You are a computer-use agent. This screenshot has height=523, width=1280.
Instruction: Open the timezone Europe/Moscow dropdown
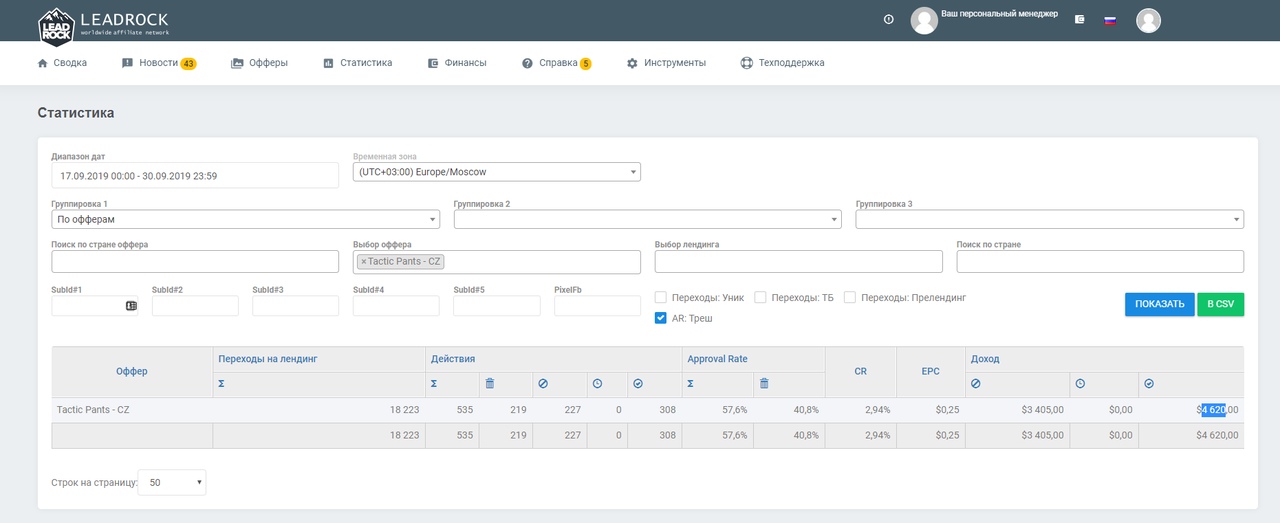point(497,172)
